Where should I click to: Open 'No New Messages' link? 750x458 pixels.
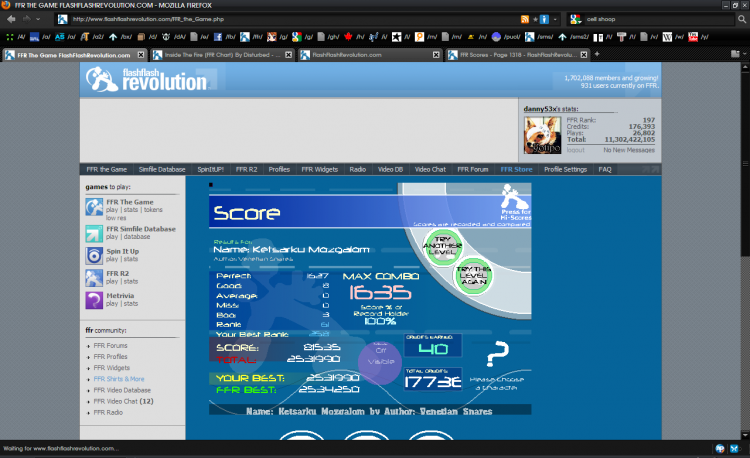tap(629, 150)
